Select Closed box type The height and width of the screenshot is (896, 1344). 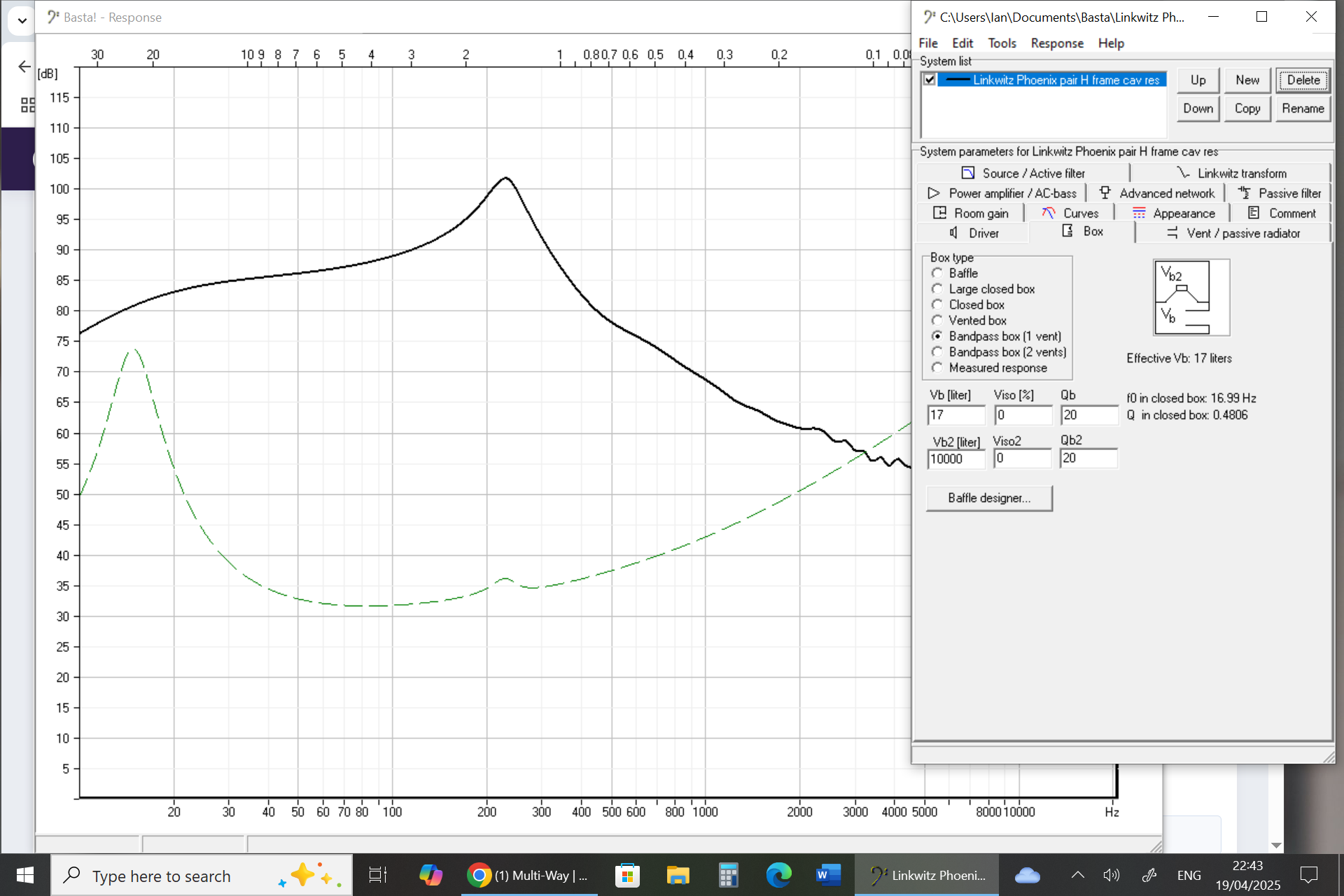[x=937, y=304]
